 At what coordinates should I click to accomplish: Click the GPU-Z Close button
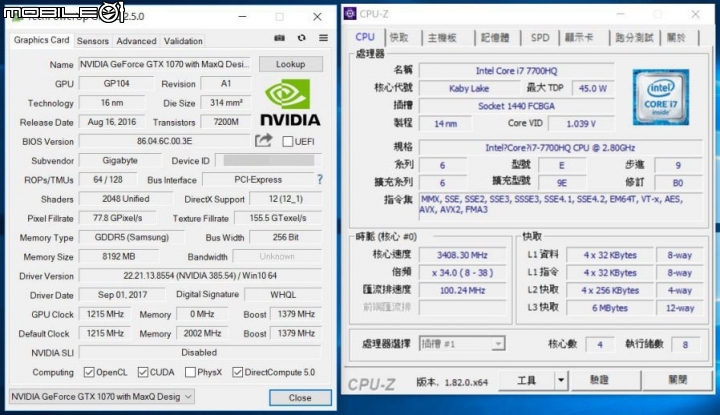pos(300,398)
